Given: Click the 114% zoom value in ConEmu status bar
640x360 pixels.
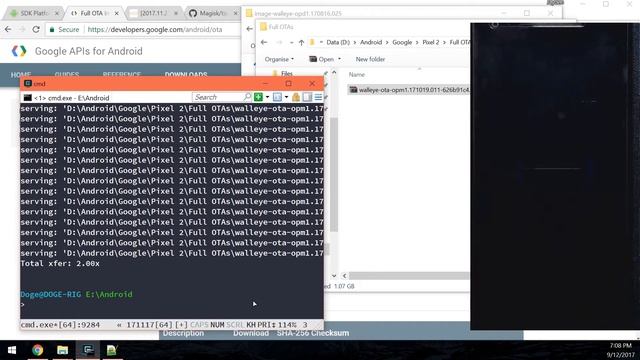Looking at the screenshot, I should pos(287,325).
